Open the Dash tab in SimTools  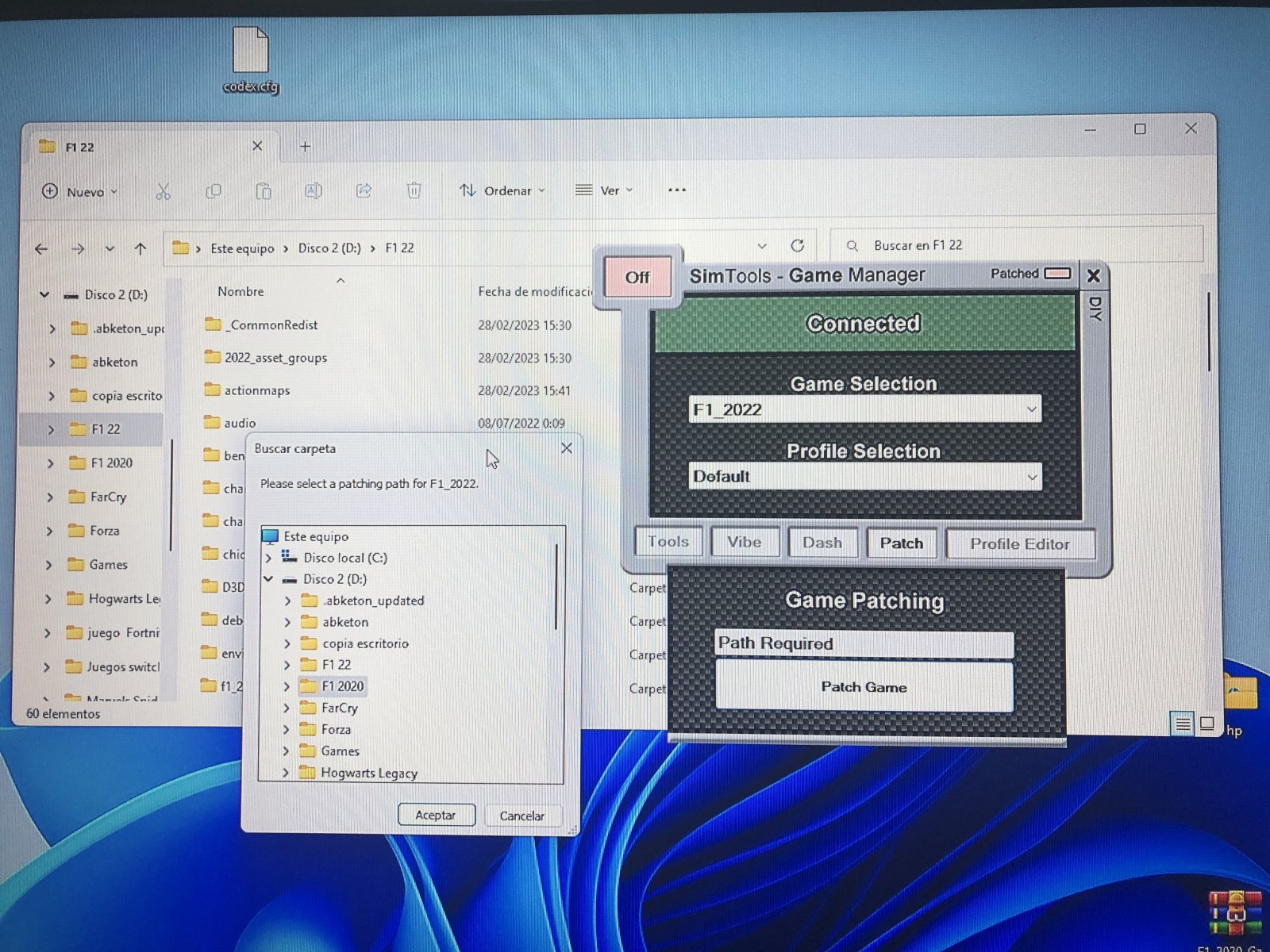822,543
